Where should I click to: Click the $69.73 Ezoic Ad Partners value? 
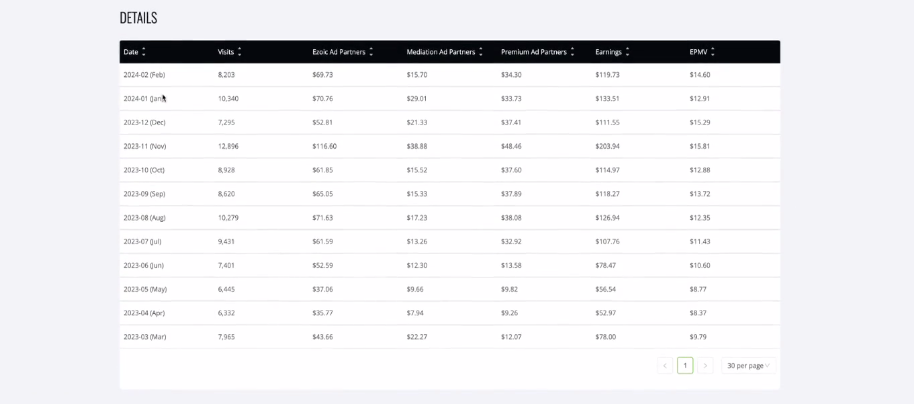pyautogui.click(x=322, y=75)
